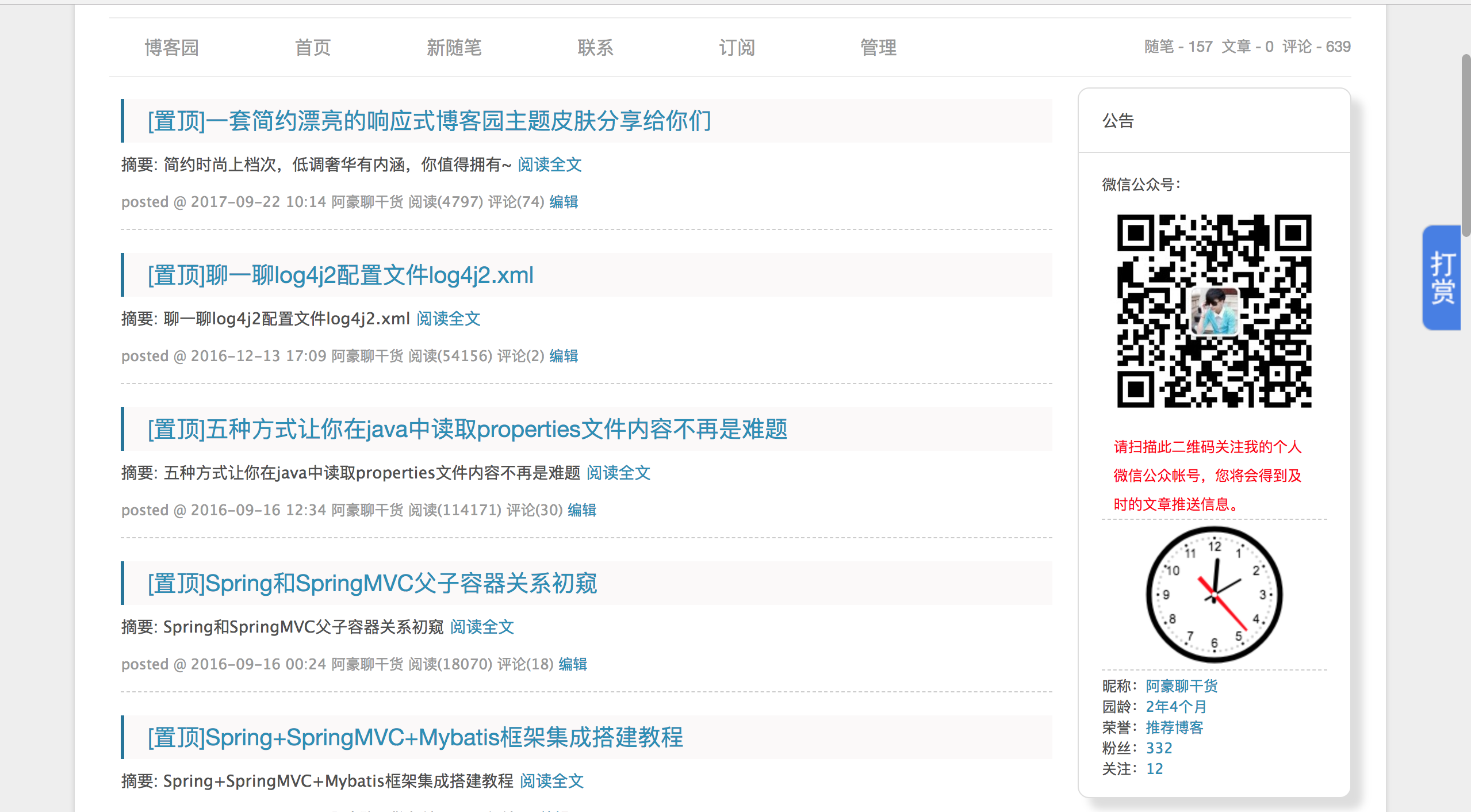The image size is (1471, 812).
Task: Click the vertical page scrollbar thumb
Action: click(1466, 145)
